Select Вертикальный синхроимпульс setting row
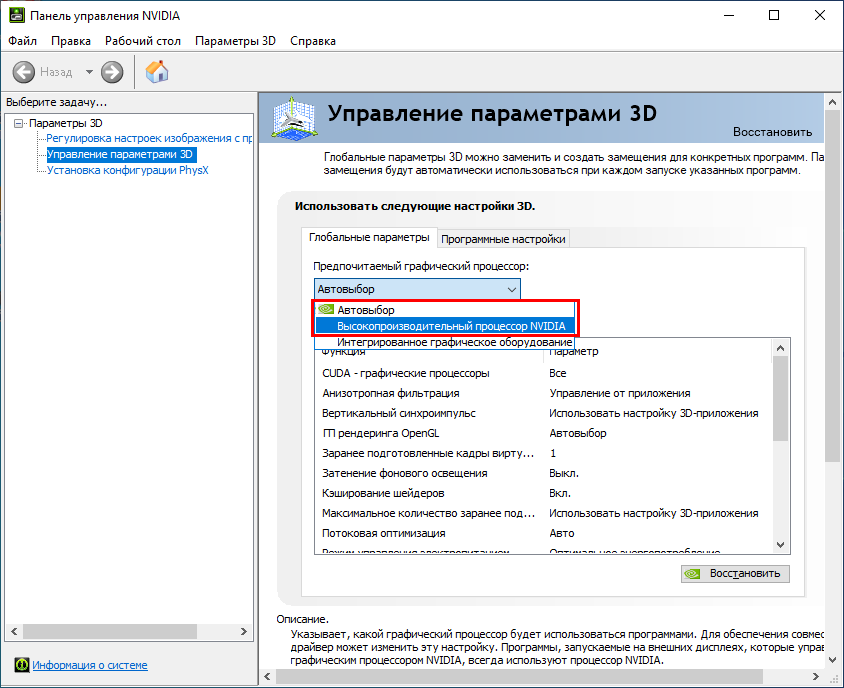 544,413
